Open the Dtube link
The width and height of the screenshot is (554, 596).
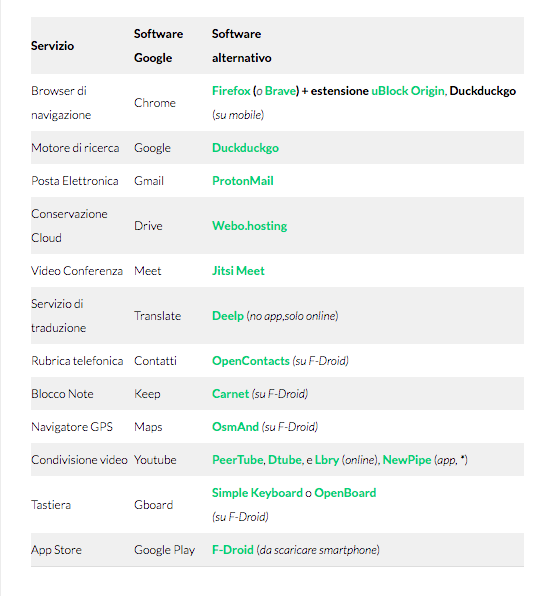pos(285,460)
